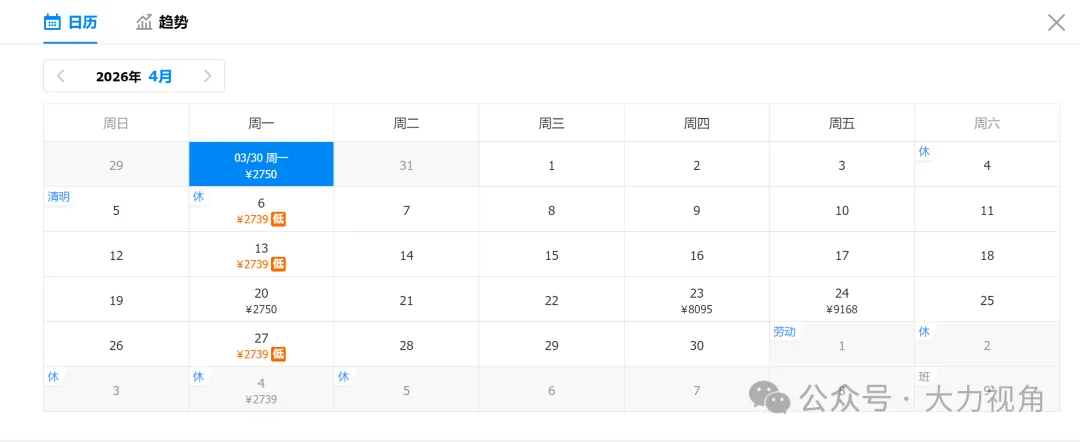Choose April 20 priced ¥2750
The width and height of the screenshot is (1080, 442).
tap(261, 301)
